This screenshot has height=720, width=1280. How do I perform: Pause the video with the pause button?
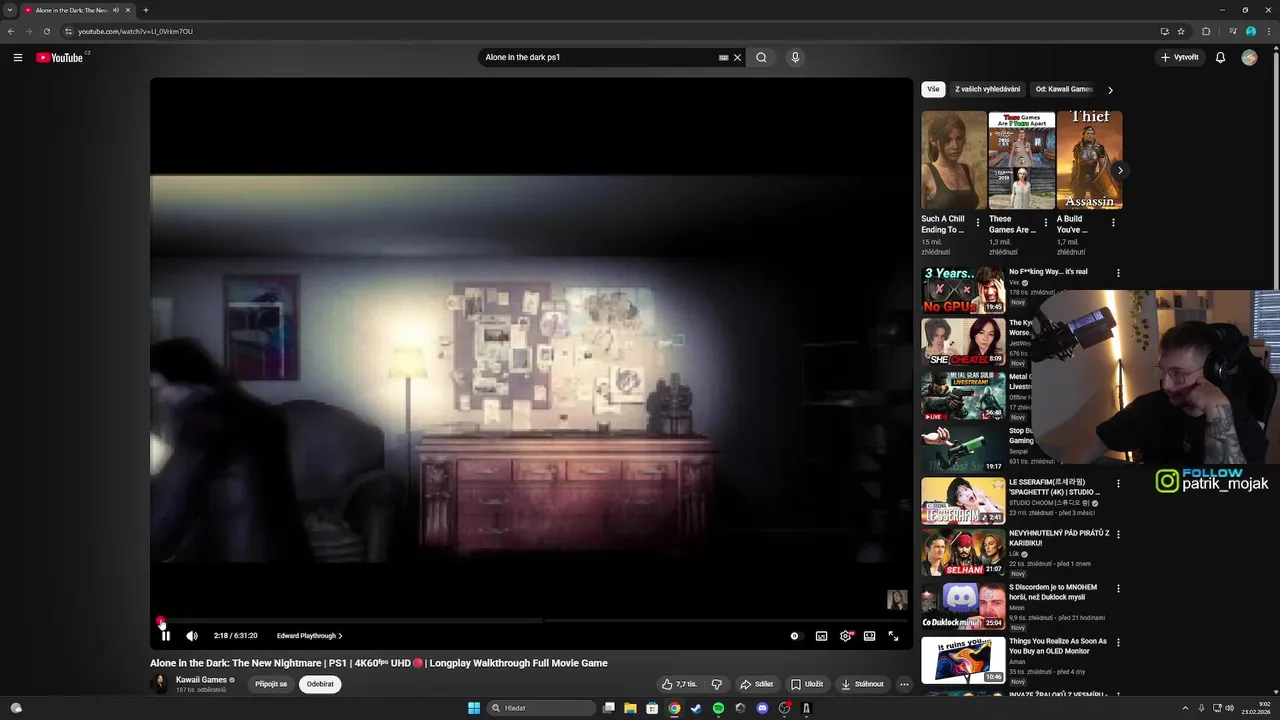166,636
